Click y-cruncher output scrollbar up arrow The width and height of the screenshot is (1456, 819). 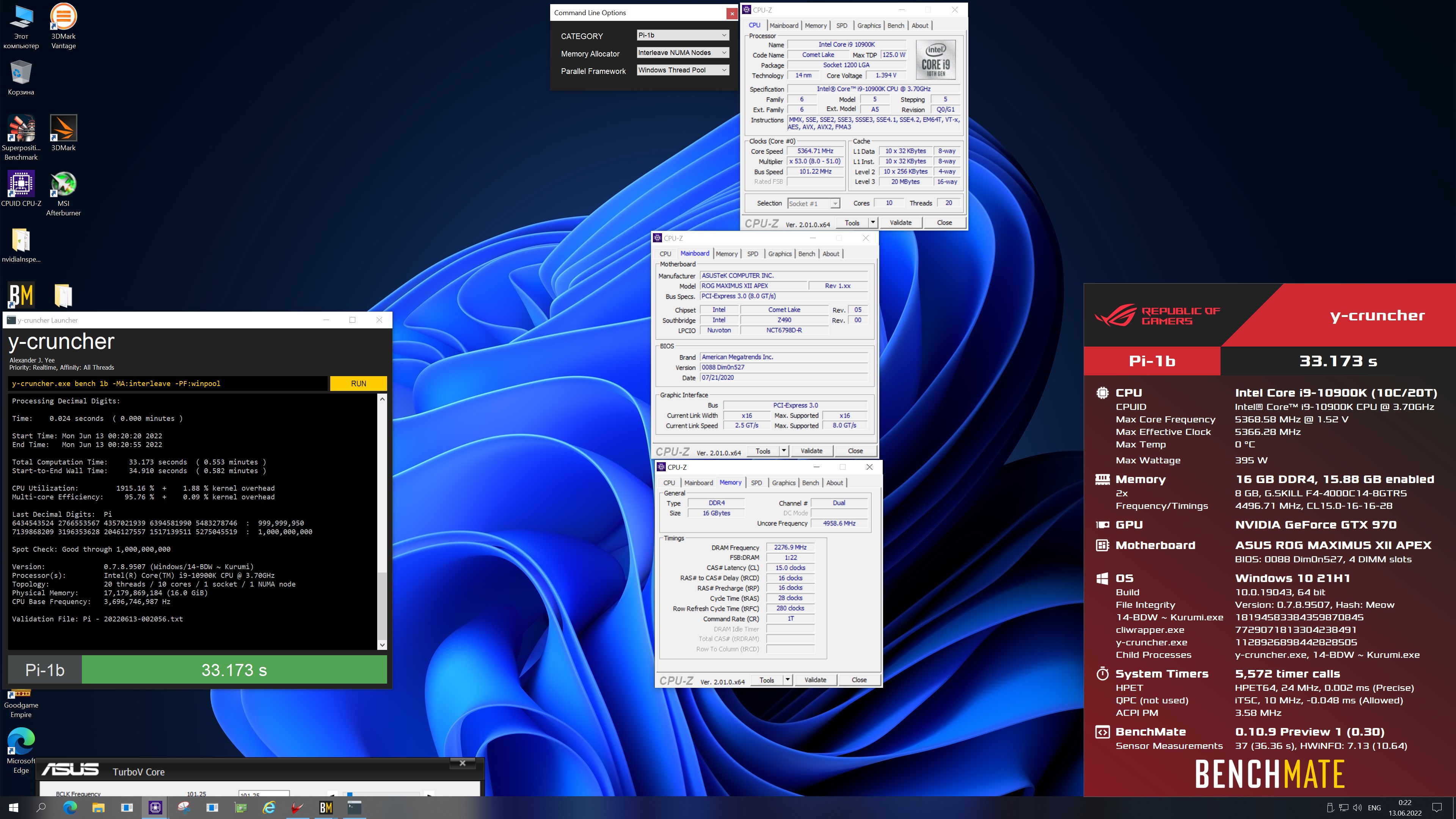tap(383, 399)
